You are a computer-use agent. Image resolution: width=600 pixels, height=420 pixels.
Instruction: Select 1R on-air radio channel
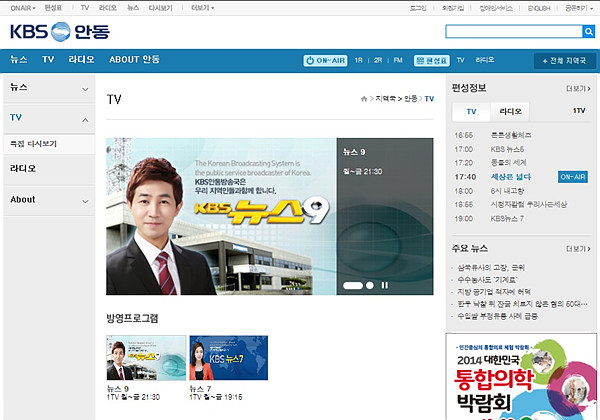[x=358, y=60]
